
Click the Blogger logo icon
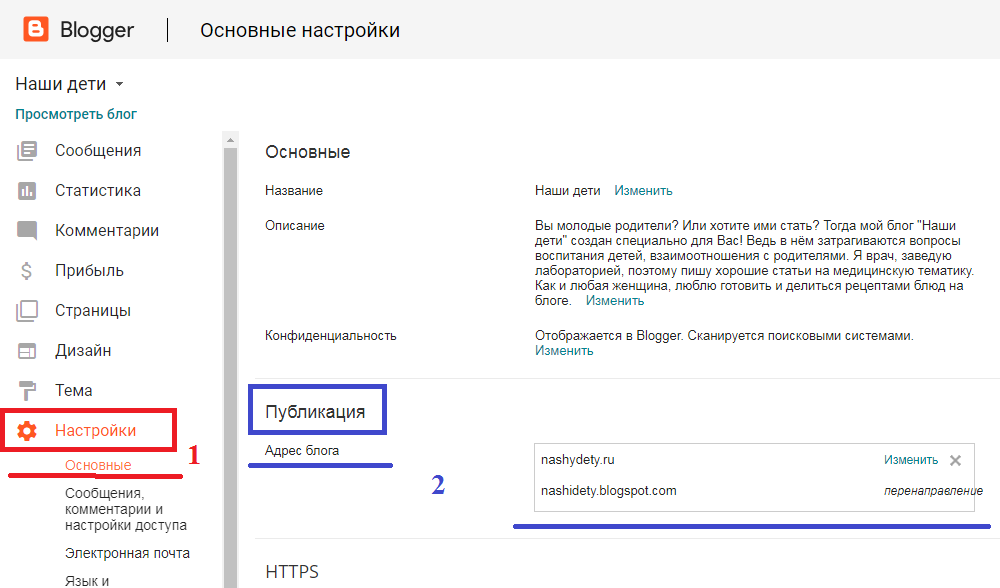pyautogui.click(x=36, y=29)
